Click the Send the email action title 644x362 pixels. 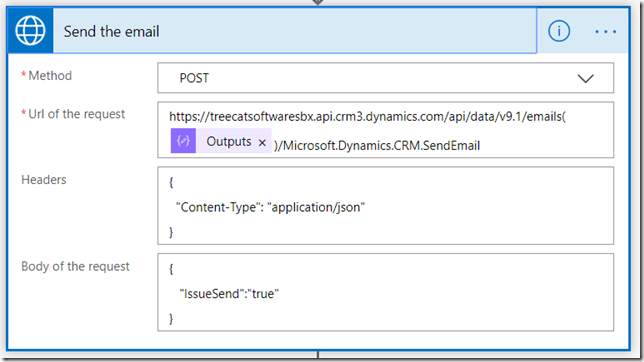click(111, 32)
